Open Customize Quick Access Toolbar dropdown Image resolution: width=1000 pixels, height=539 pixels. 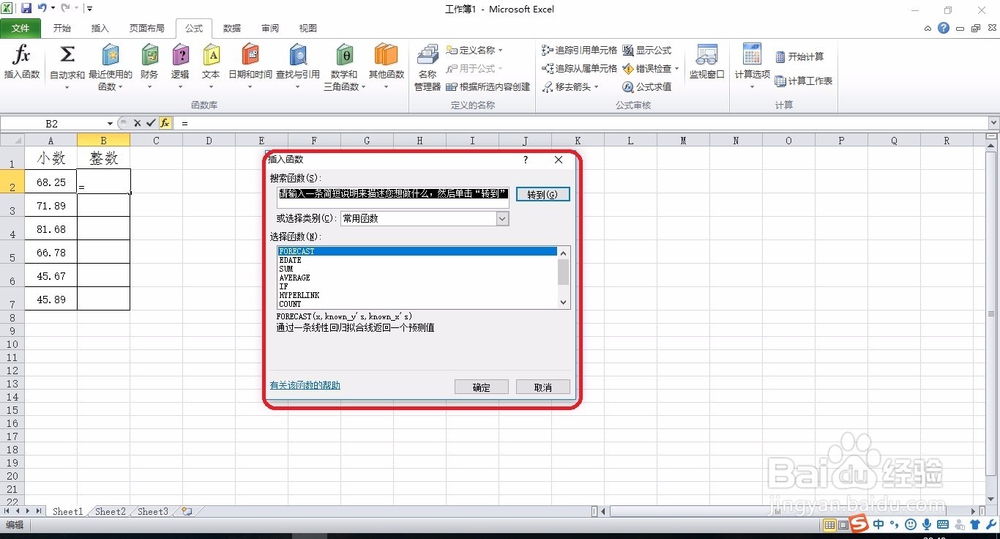coord(90,8)
